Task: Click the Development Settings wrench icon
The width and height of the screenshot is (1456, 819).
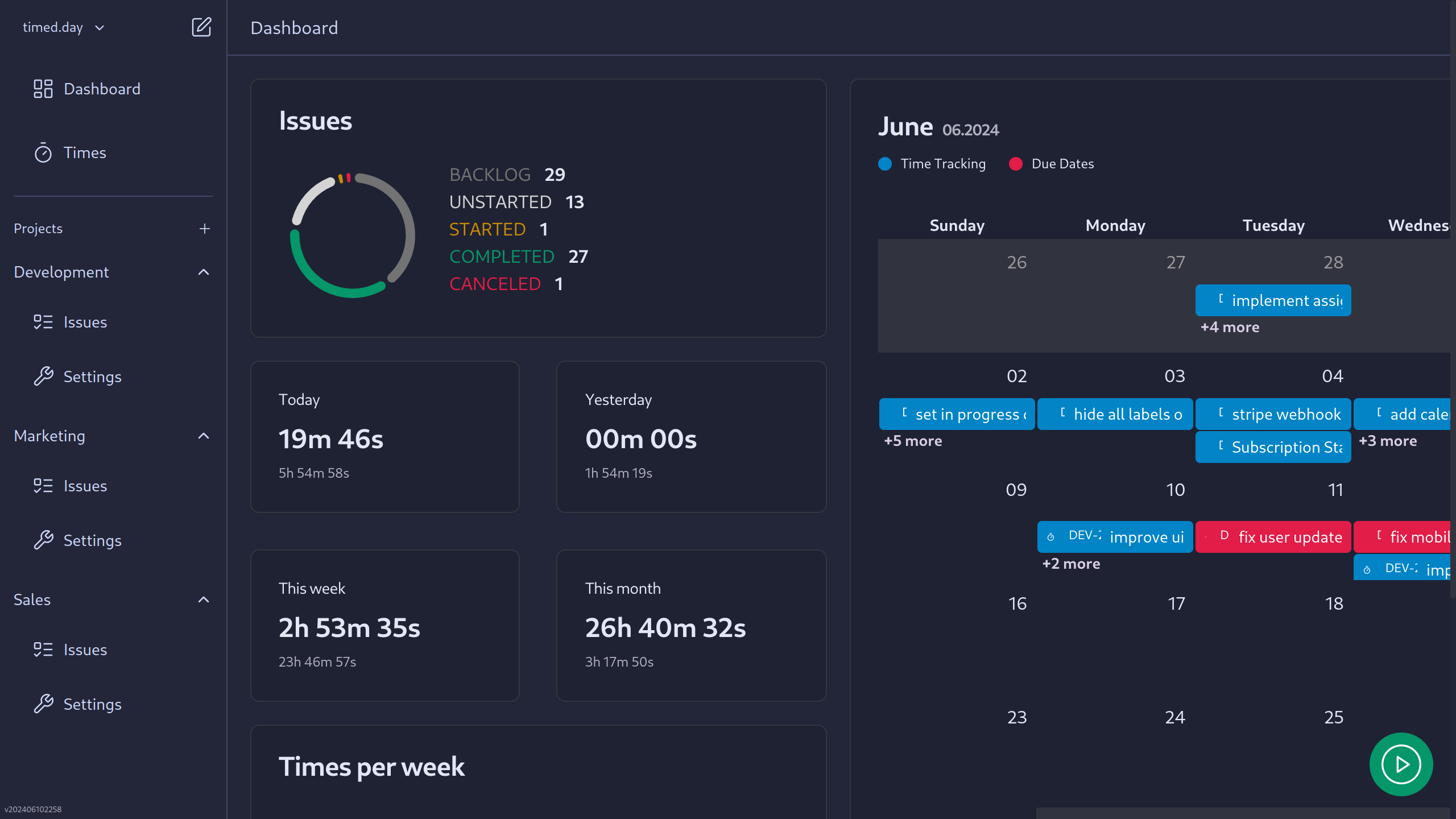Action: [43, 377]
